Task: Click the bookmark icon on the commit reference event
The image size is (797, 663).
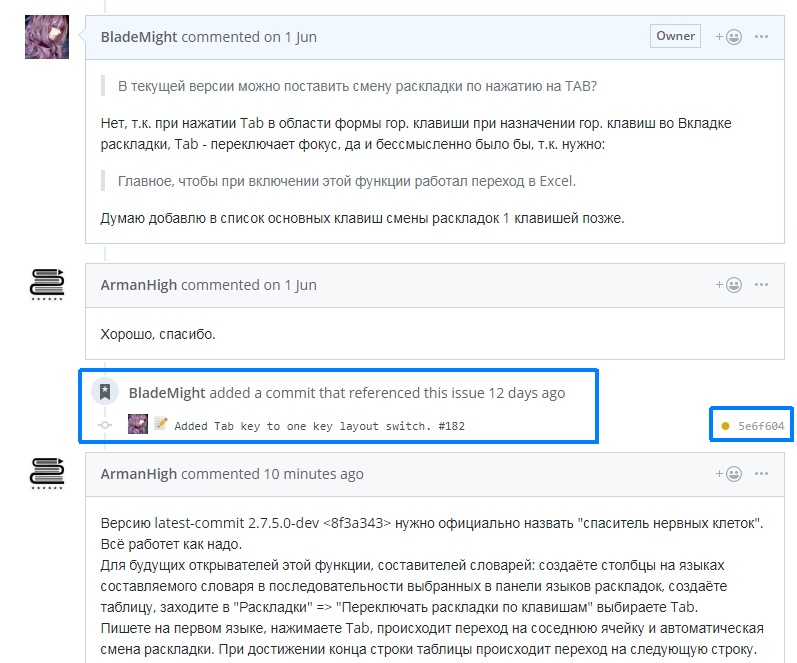Action: click(x=105, y=392)
